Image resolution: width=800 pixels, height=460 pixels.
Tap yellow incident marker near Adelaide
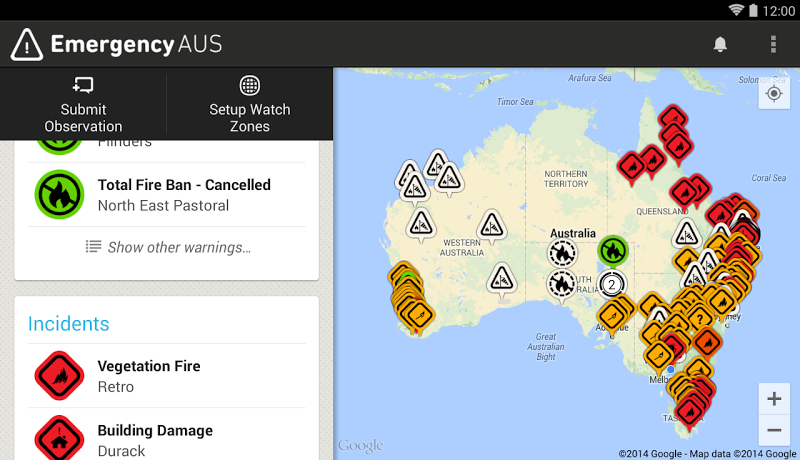pos(611,316)
